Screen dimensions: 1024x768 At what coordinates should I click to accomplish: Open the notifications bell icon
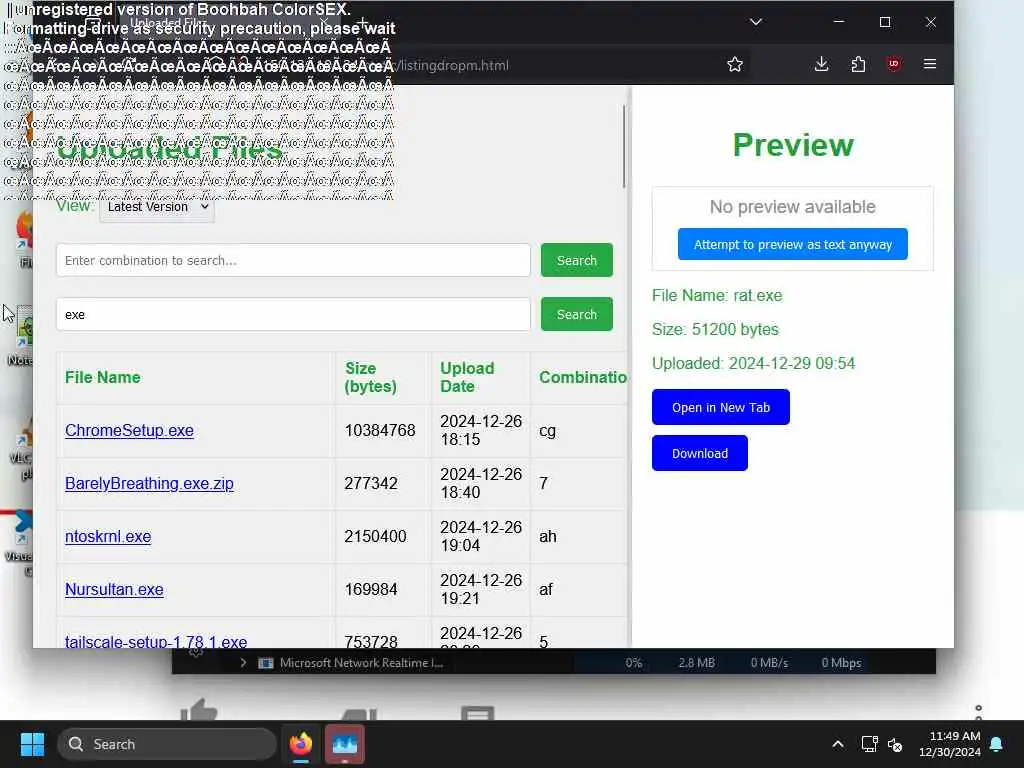[997, 744]
